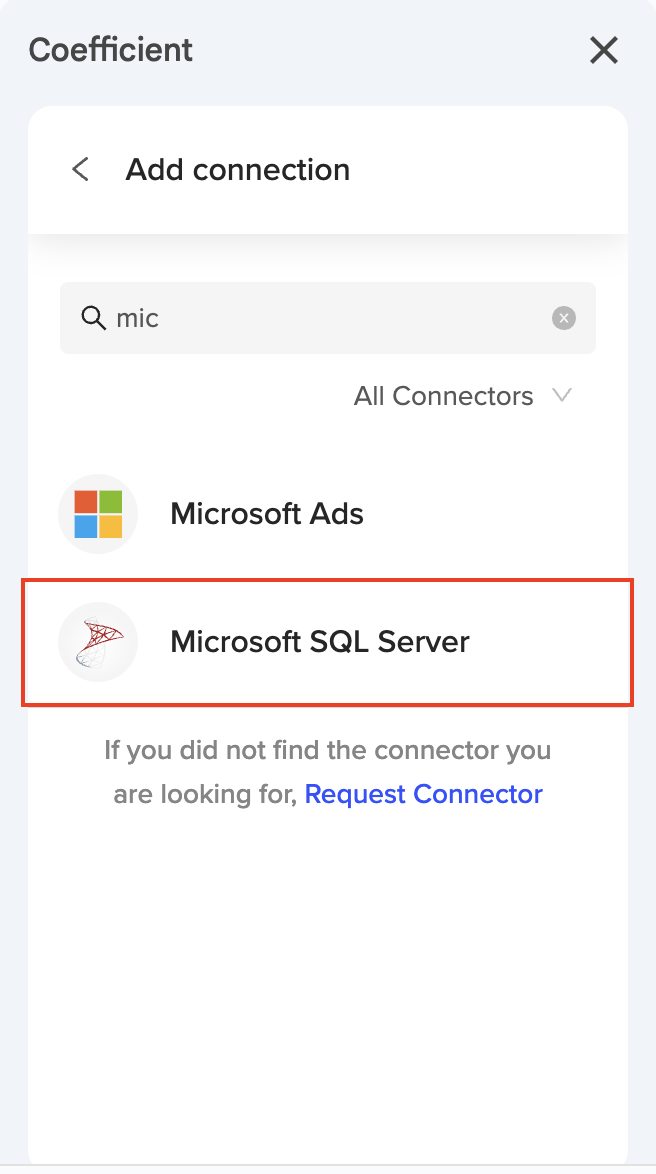
Task: Clear the search text with the x icon
Action: pos(564,318)
